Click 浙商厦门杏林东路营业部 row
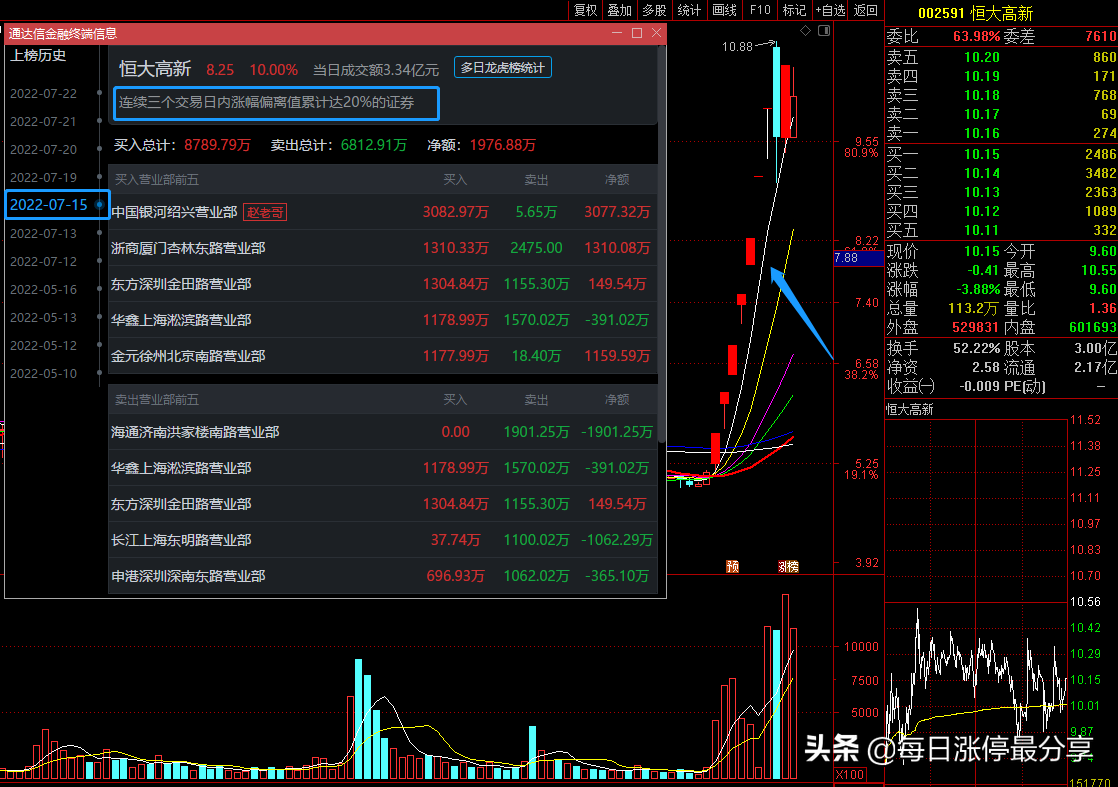The height and width of the screenshot is (787, 1118). pos(382,248)
